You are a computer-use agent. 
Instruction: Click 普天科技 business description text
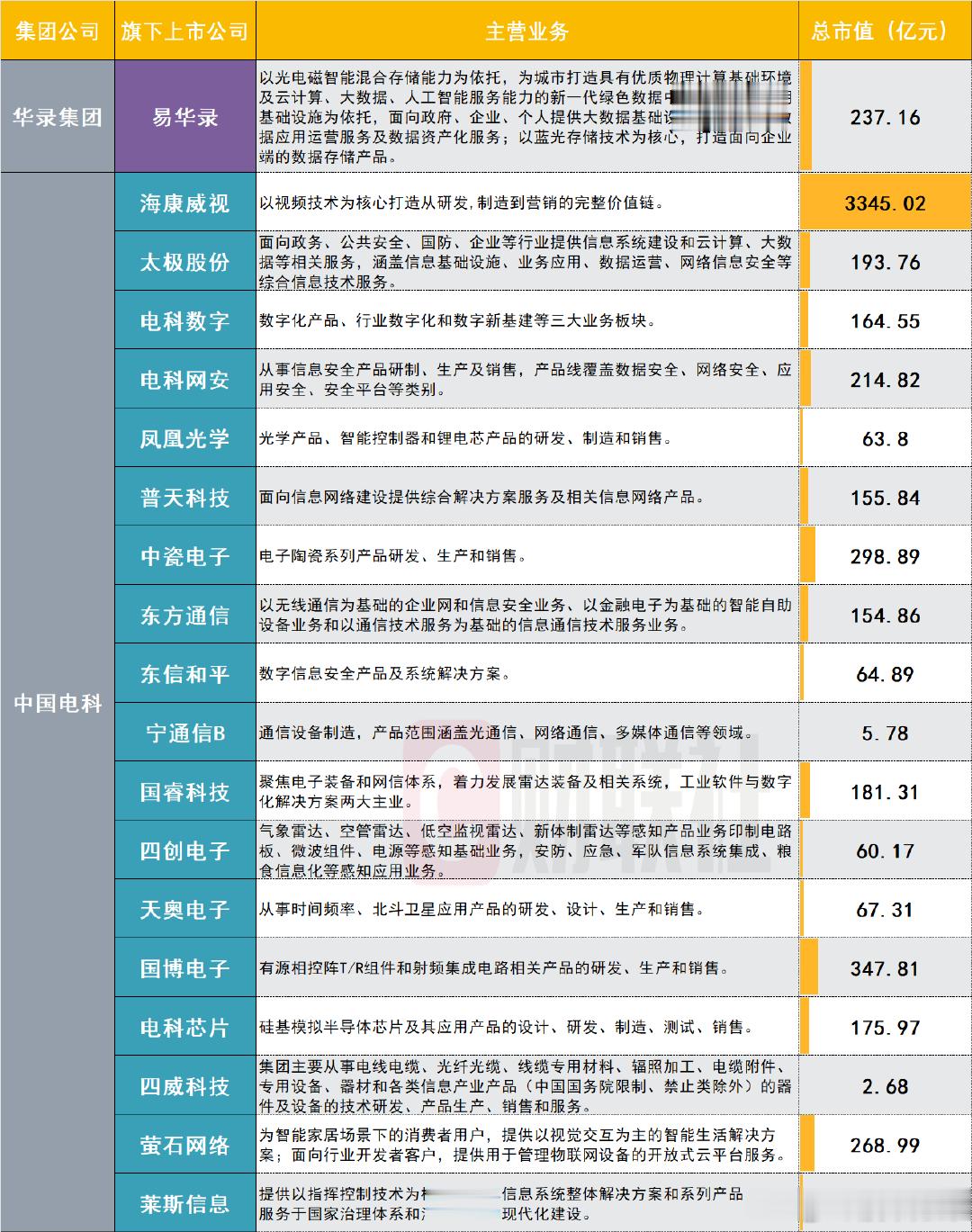[482, 497]
